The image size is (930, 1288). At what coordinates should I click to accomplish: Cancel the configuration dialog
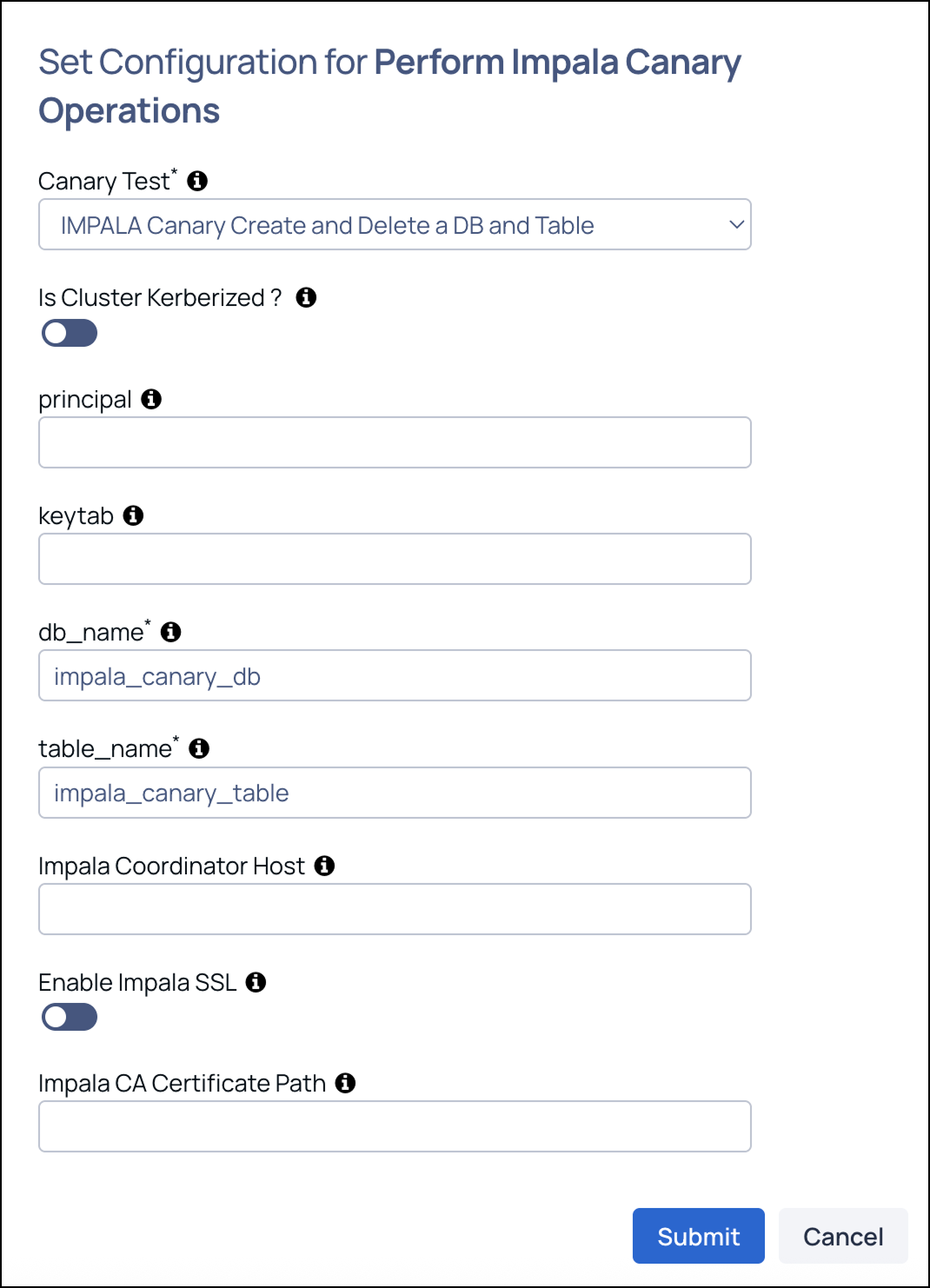(x=842, y=1236)
